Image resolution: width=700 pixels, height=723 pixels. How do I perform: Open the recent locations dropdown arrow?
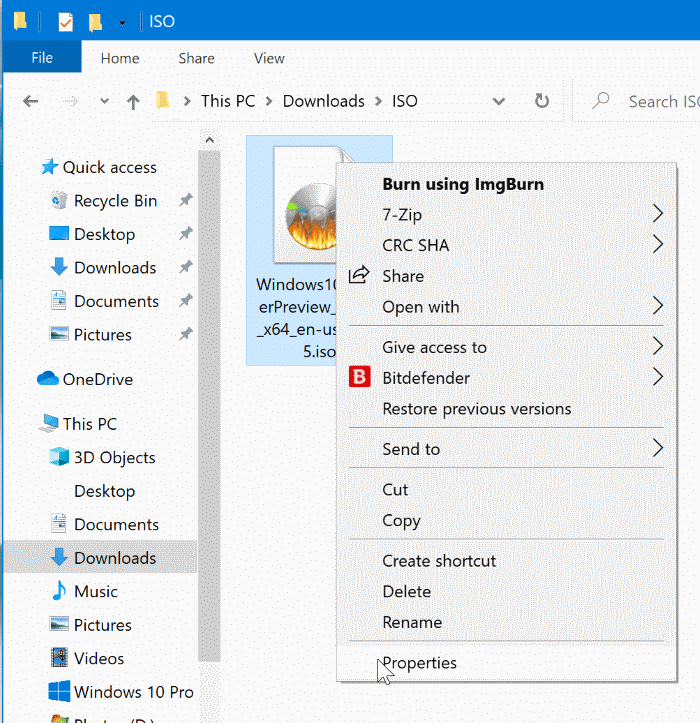tap(105, 101)
